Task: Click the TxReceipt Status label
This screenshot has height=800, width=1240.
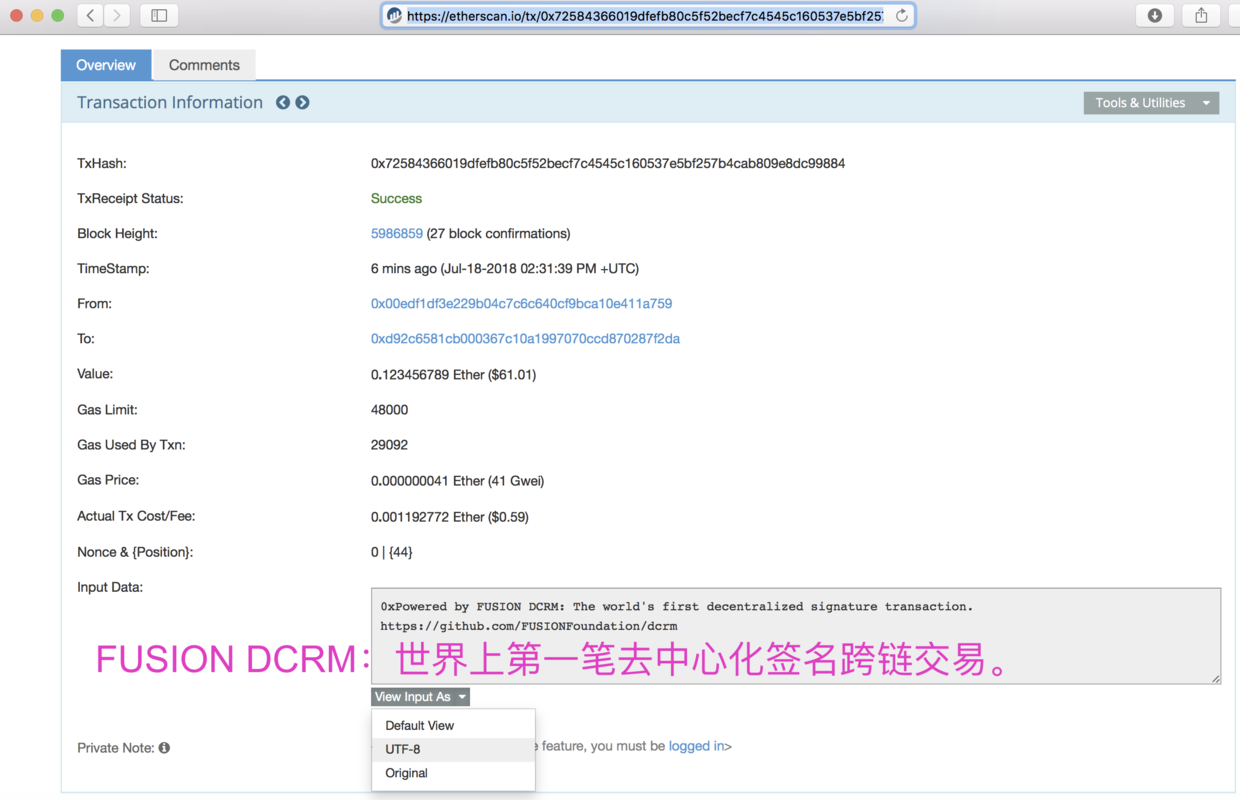Action: (x=130, y=199)
